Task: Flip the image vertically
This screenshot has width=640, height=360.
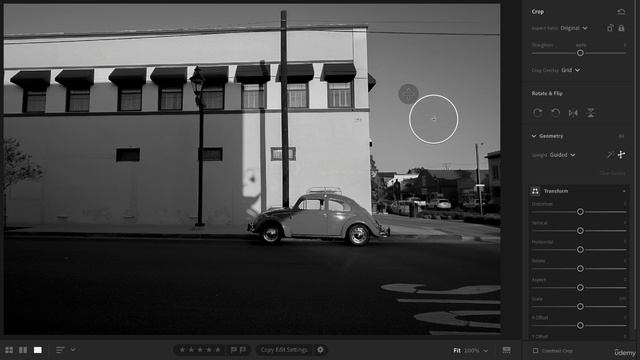Action: point(591,113)
